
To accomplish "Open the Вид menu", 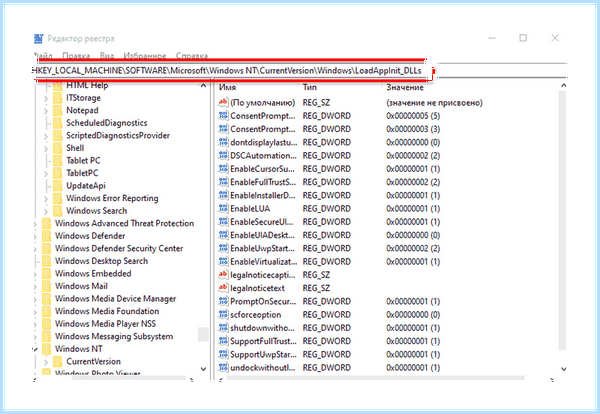I will tap(107, 56).
